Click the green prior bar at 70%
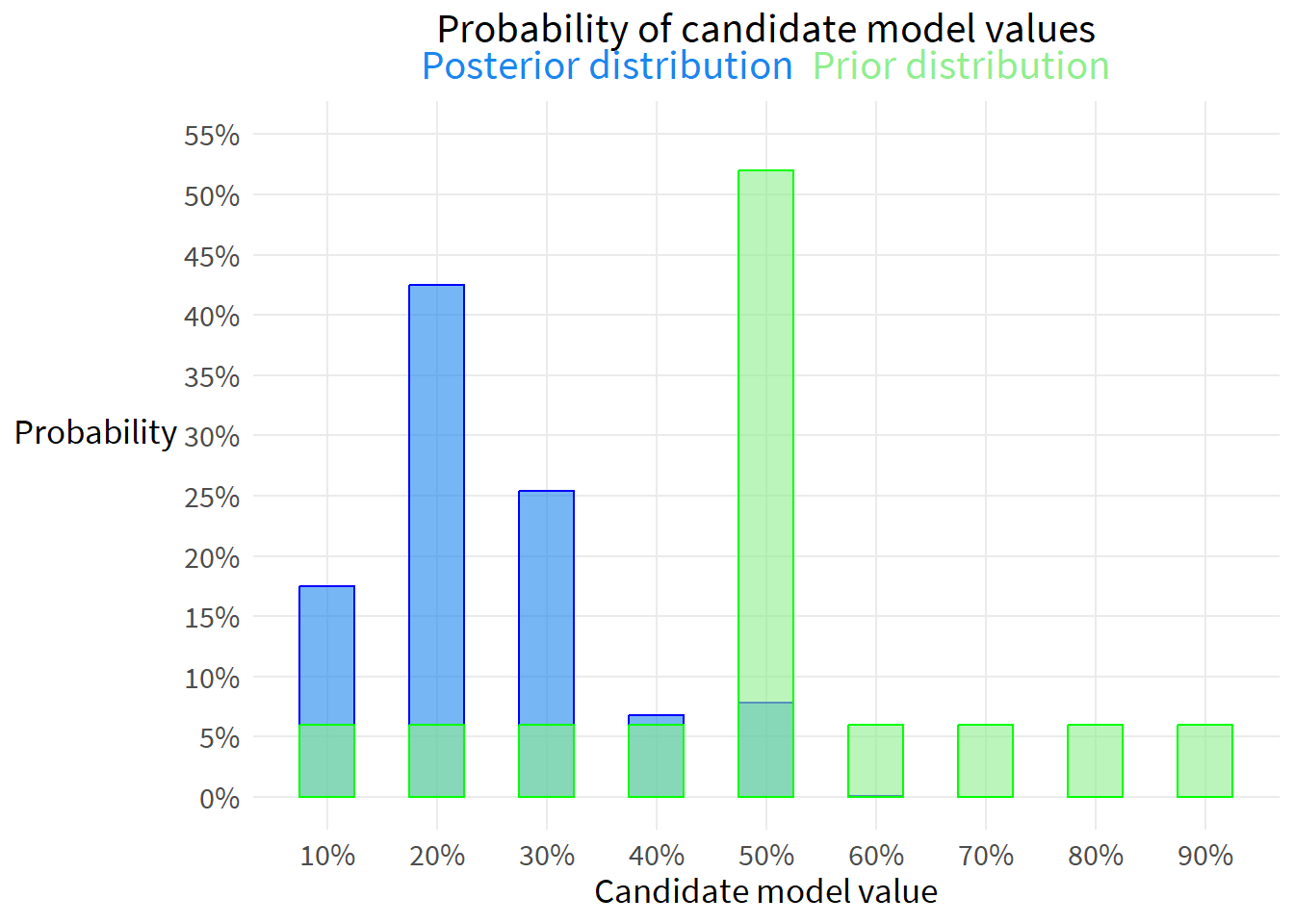1294x924 pixels. click(x=985, y=760)
